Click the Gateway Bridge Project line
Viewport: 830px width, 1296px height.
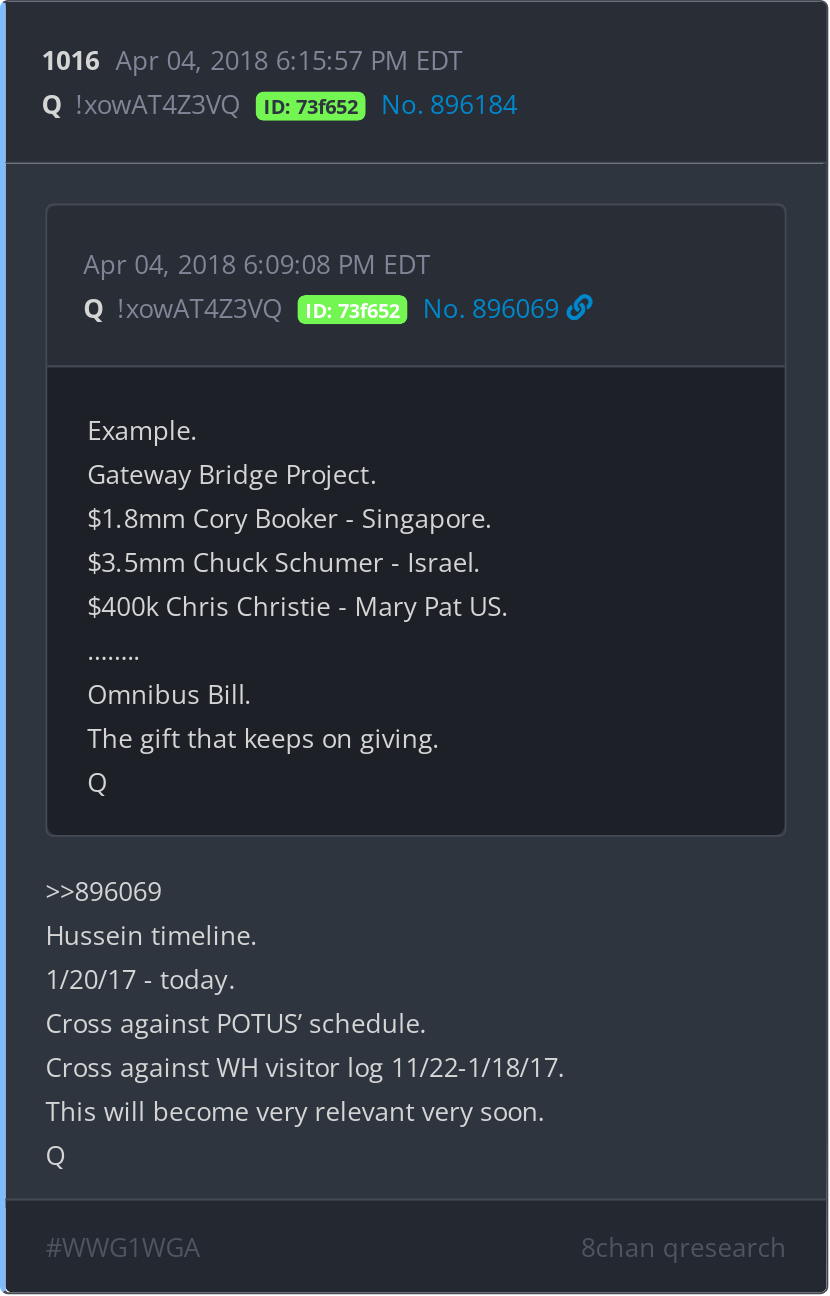point(232,475)
